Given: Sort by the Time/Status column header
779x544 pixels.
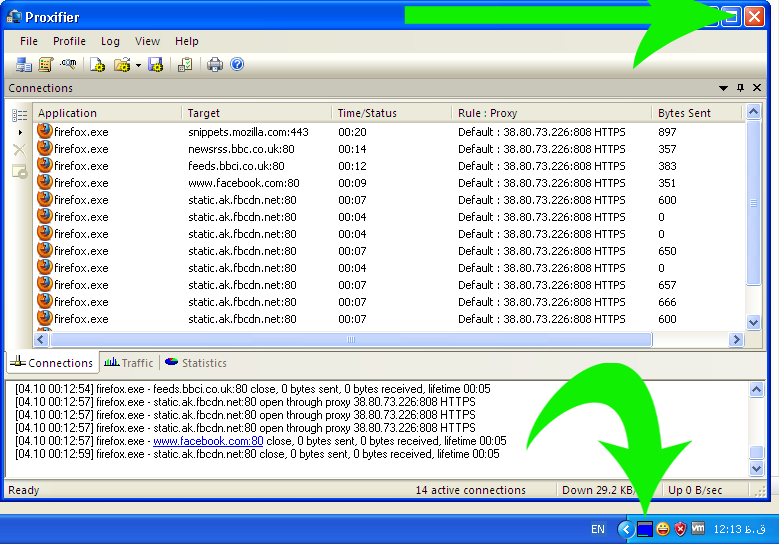Looking at the screenshot, I should pyautogui.click(x=392, y=113).
